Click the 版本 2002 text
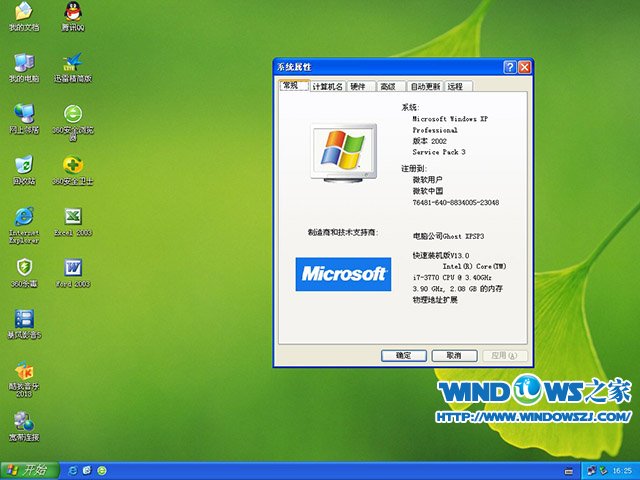 tap(429, 141)
